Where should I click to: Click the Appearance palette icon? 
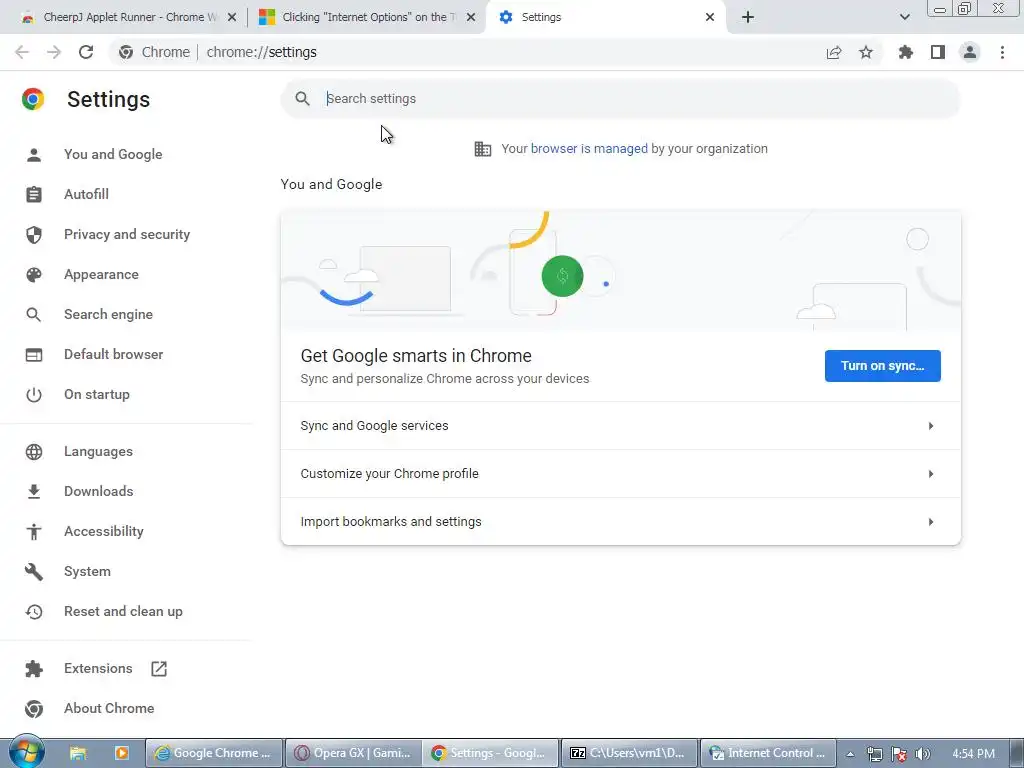[34, 275]
